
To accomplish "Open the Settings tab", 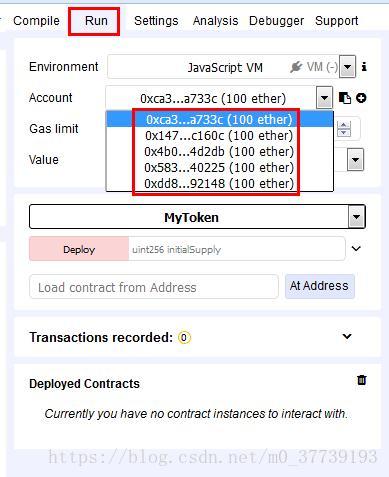I will 156,21.
